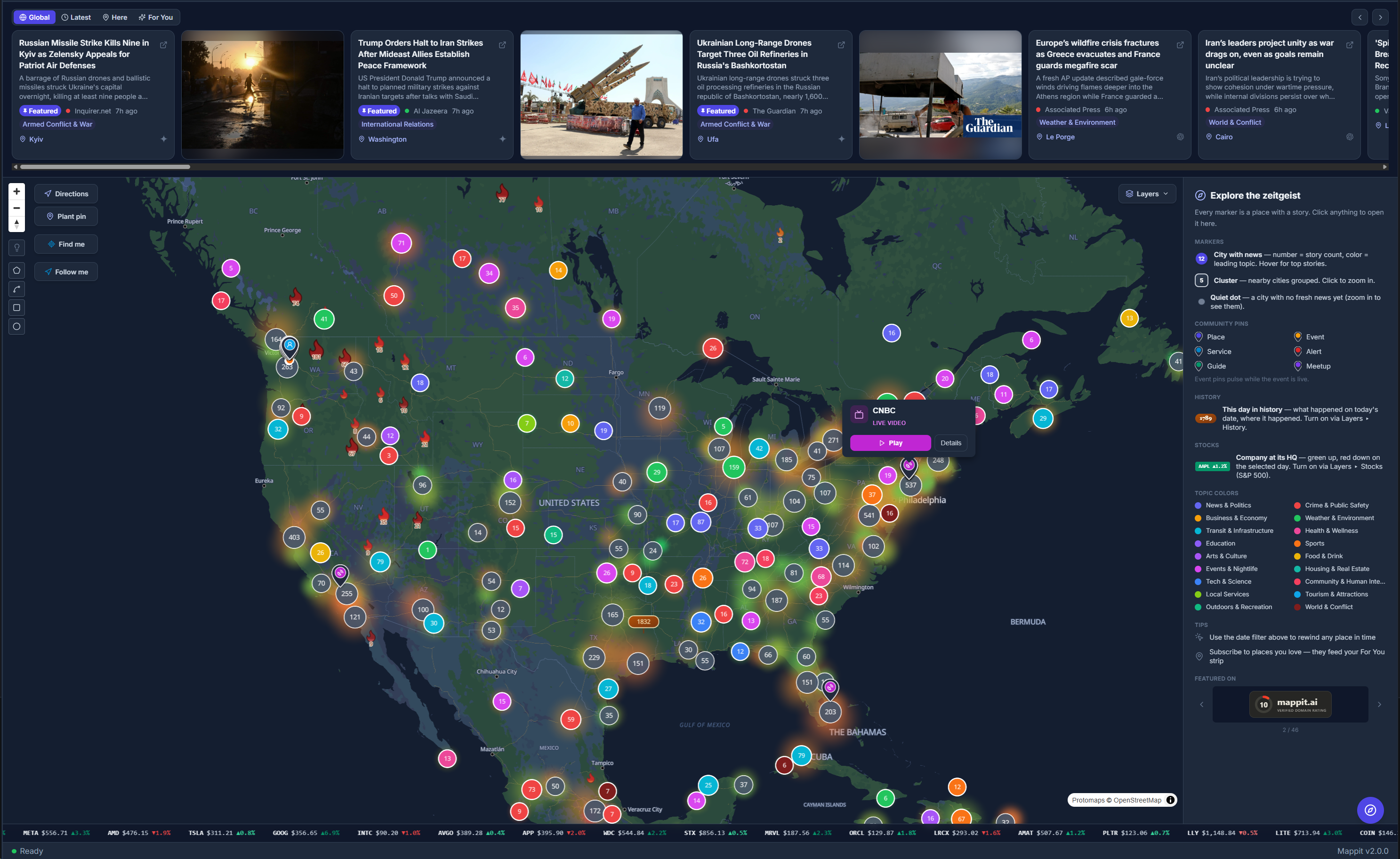Click the mappit.ai verified domain badge
The height and width of the screenshot is (859, 1400).
[1290, 705]
